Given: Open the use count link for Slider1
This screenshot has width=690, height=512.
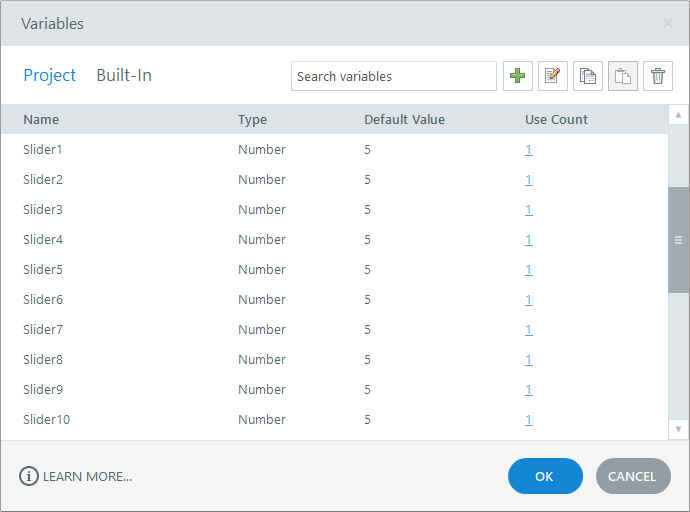Looking at the screenshot, I should (528, 150).
